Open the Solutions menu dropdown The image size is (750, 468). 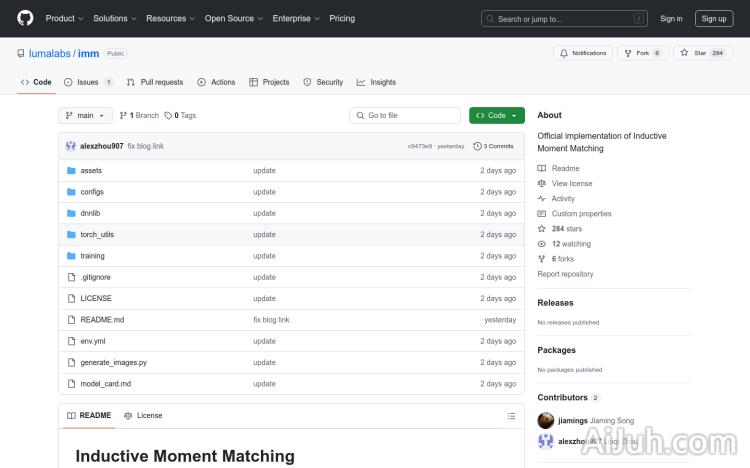tap(114, 18)
